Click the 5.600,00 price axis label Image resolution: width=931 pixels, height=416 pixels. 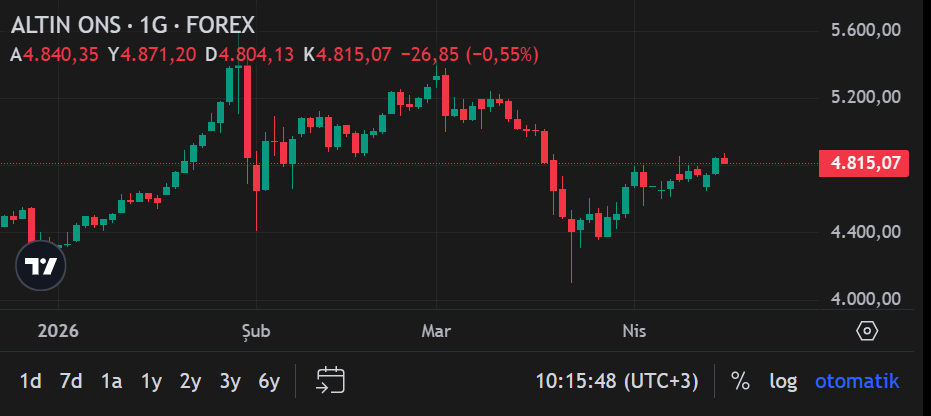pos(867,31)
